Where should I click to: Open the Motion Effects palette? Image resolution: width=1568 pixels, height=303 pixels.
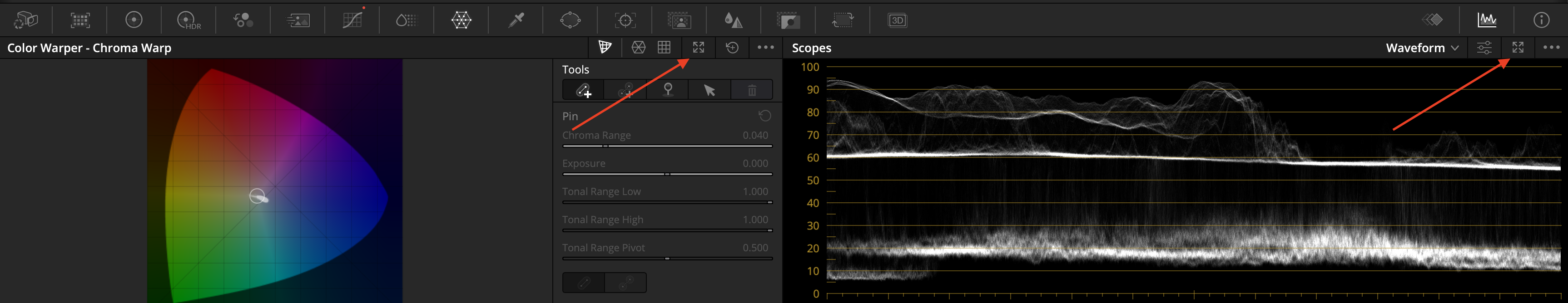pyautogui.click(x=298, y=21)
